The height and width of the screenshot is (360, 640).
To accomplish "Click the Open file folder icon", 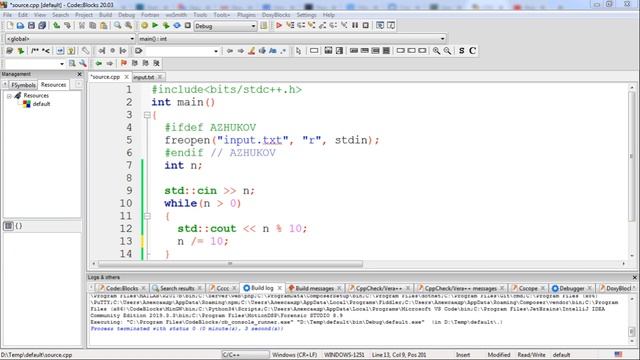I will [20, 26].
